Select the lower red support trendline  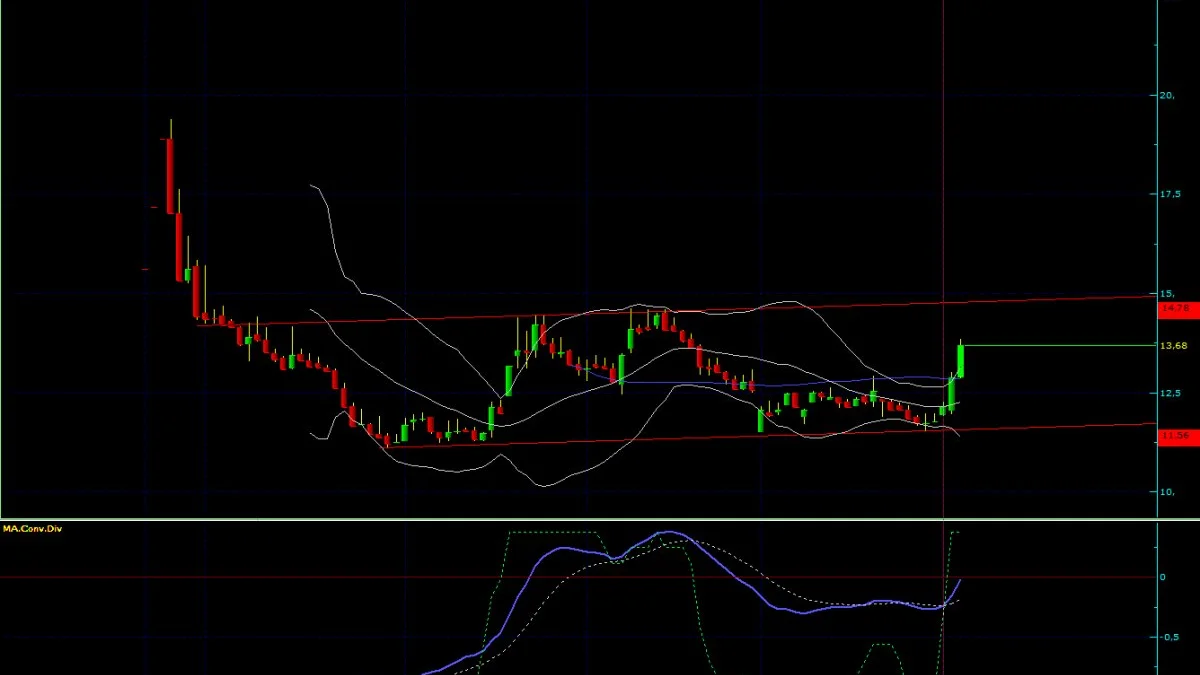770,435
